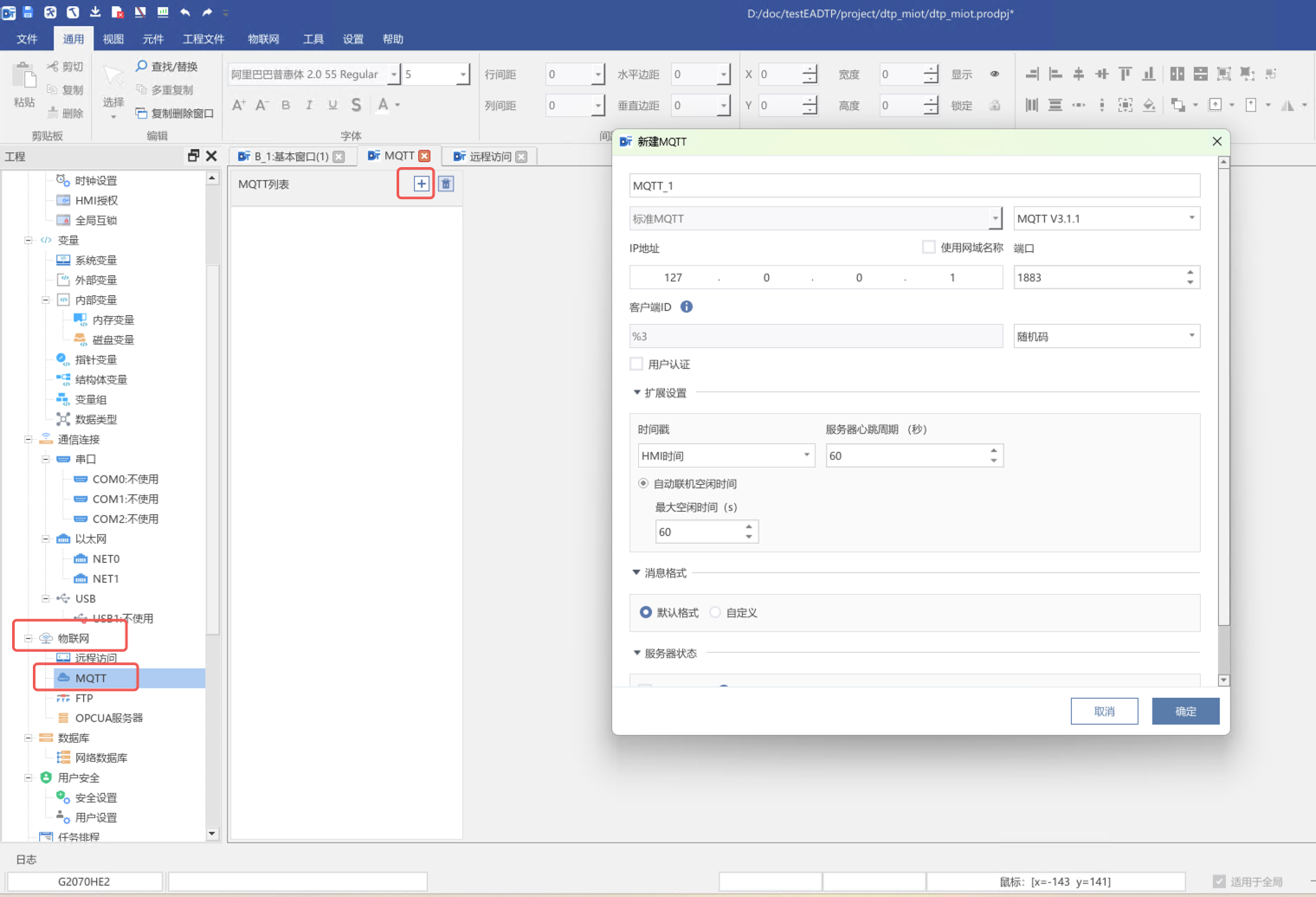Click the 取消 button

pyautogui.click(x=1104, y=712)
